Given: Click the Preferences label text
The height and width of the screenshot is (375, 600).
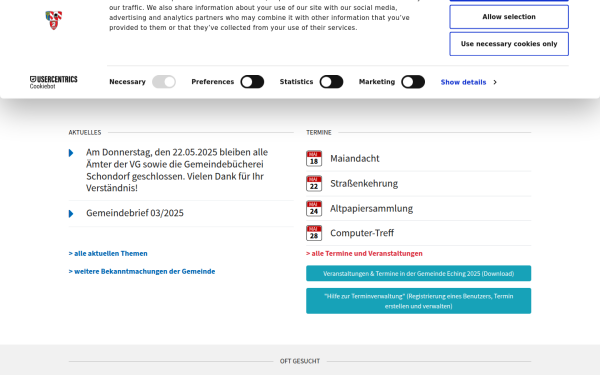Looking at the screenshot, I should [213, 82].
